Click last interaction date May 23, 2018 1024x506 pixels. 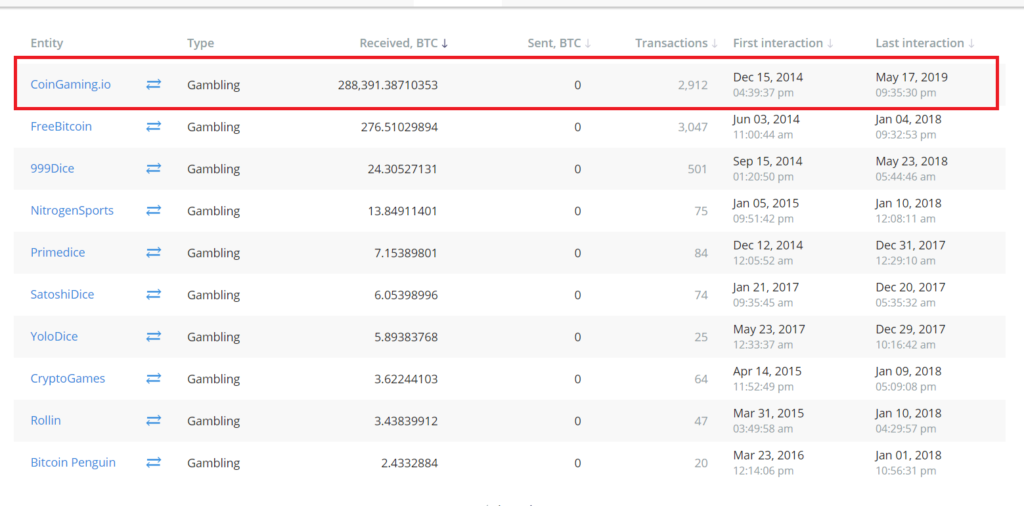(x=912, y=161)
